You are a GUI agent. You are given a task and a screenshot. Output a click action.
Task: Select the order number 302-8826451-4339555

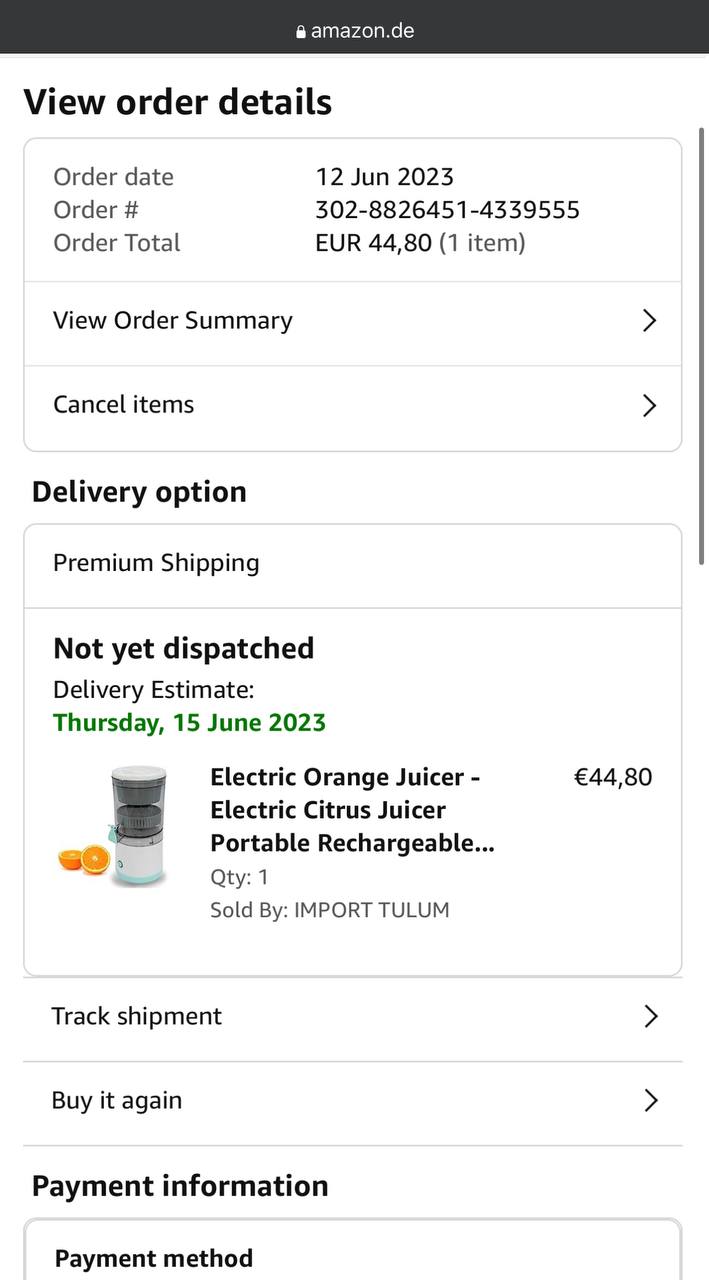[447, 210]
